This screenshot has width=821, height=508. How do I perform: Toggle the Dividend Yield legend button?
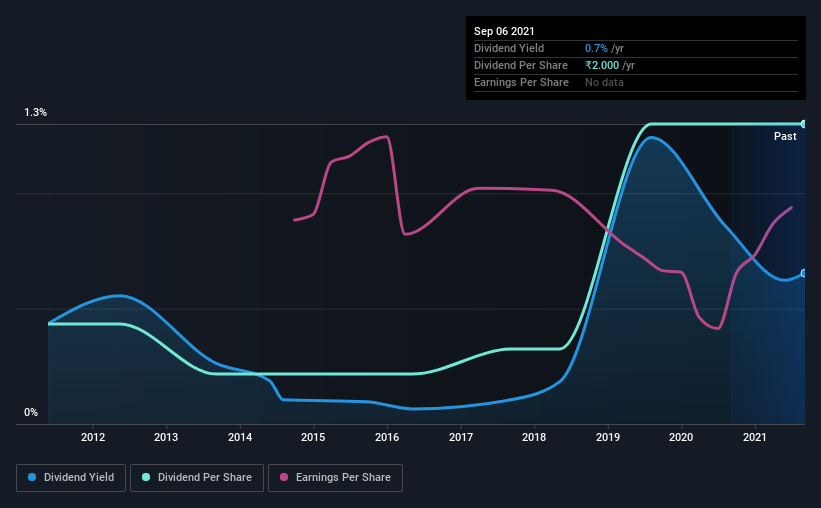tap(71, 478)
